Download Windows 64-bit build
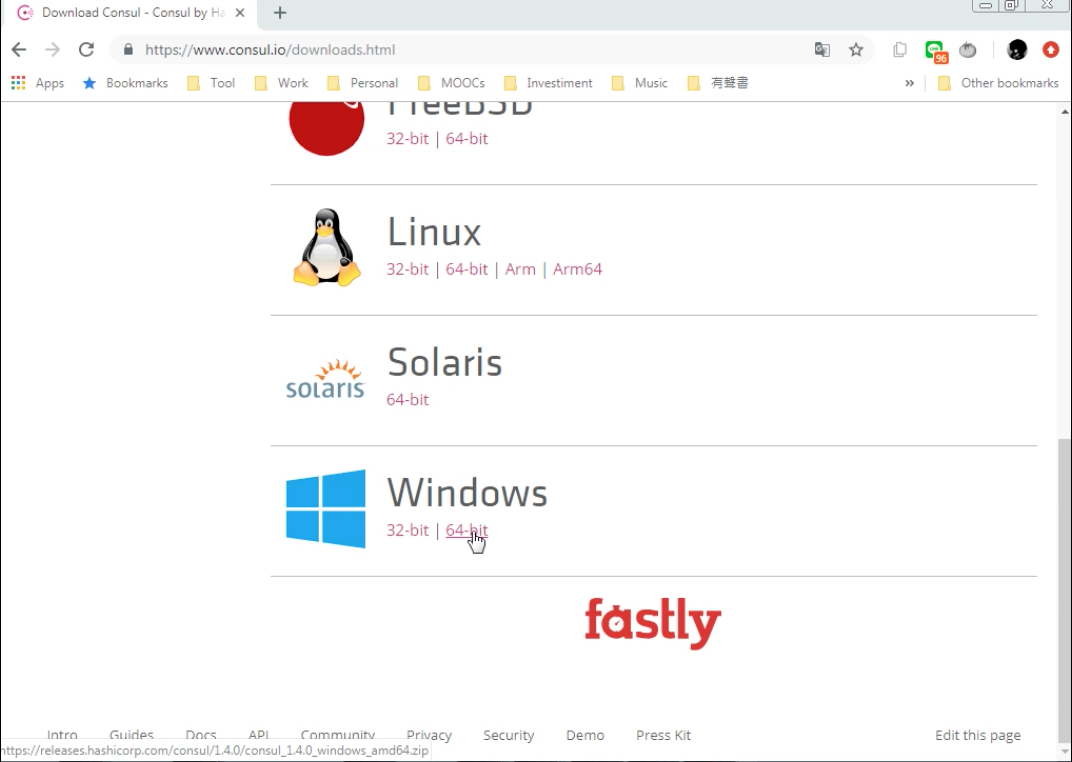Image resolution: width=1072 pixels, height=762 pixels. pyautogui.click(x=467, y=530)
